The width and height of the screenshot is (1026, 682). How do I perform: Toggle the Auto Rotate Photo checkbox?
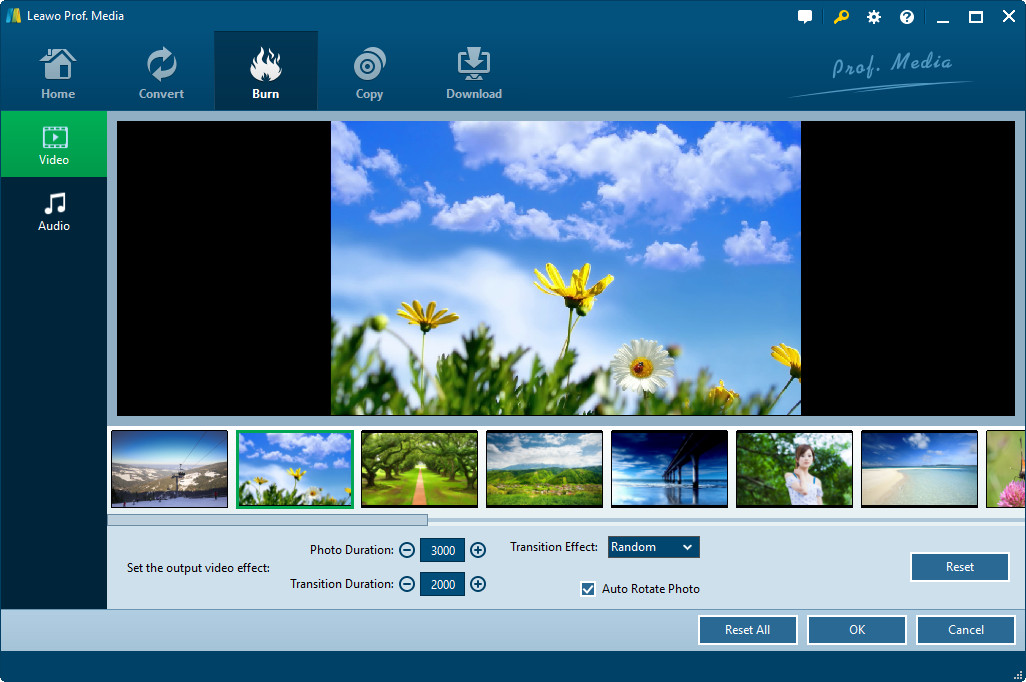[x=588, y=589]
